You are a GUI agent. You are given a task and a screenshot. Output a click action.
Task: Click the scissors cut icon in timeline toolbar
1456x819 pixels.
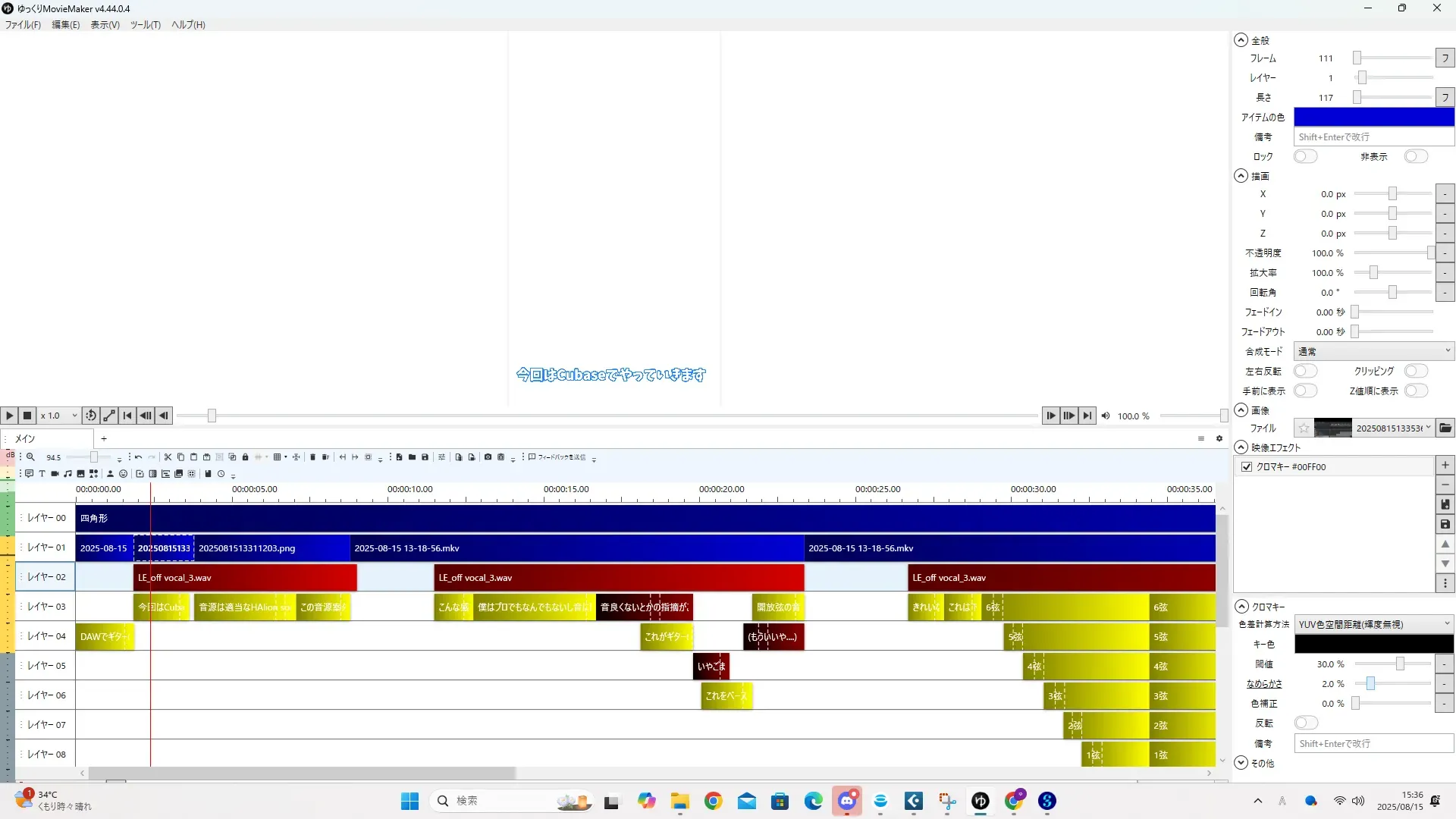pos(168,457)
